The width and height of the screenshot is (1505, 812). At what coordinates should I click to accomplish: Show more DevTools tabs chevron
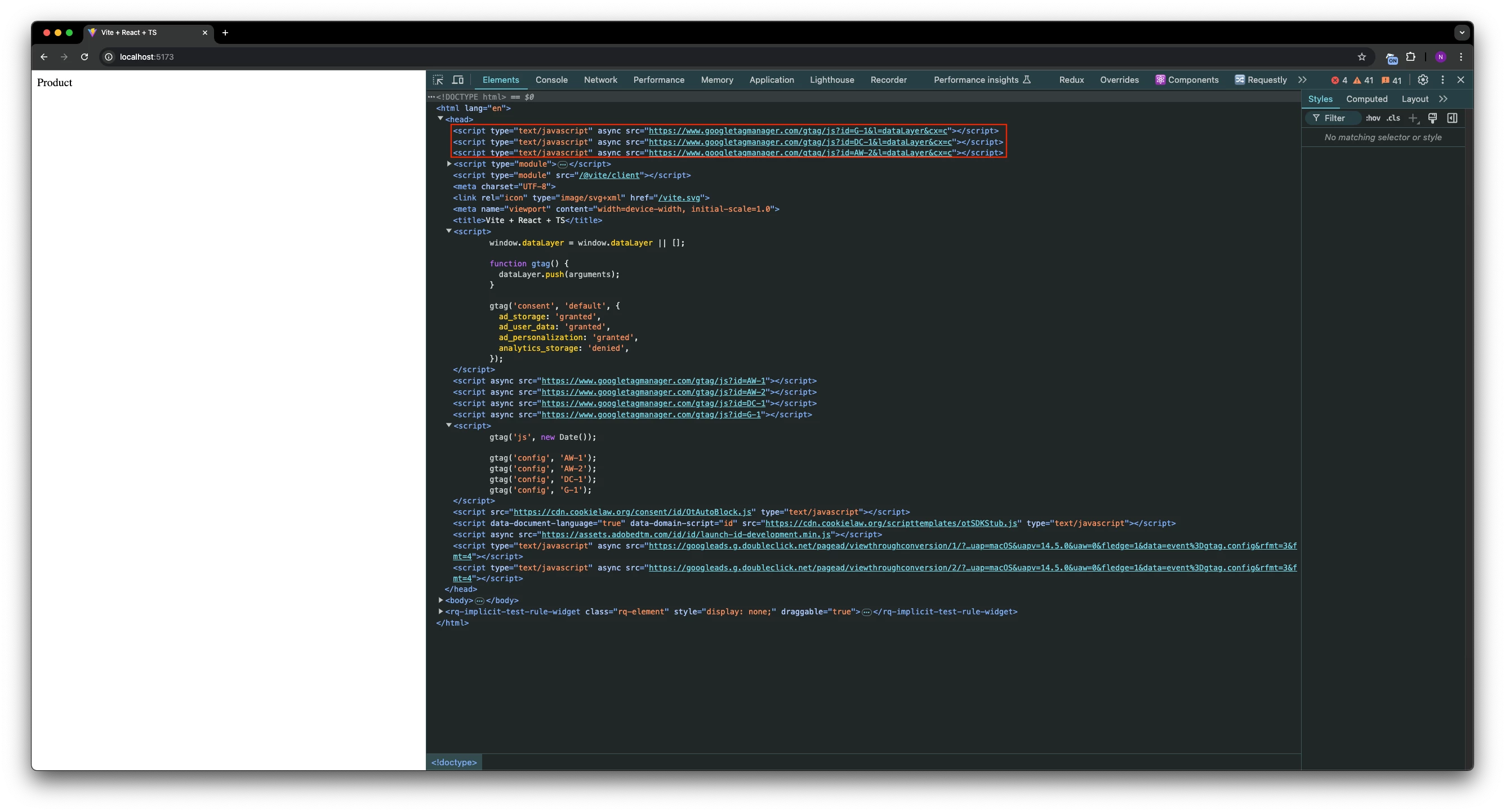tap(1302, 80)
